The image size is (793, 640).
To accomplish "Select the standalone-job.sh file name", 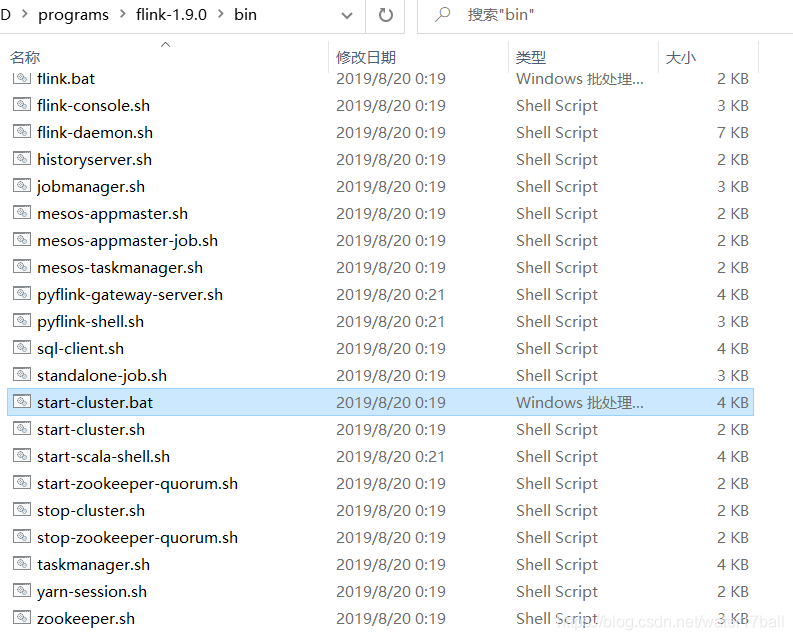I will click(x=102, y=375).
